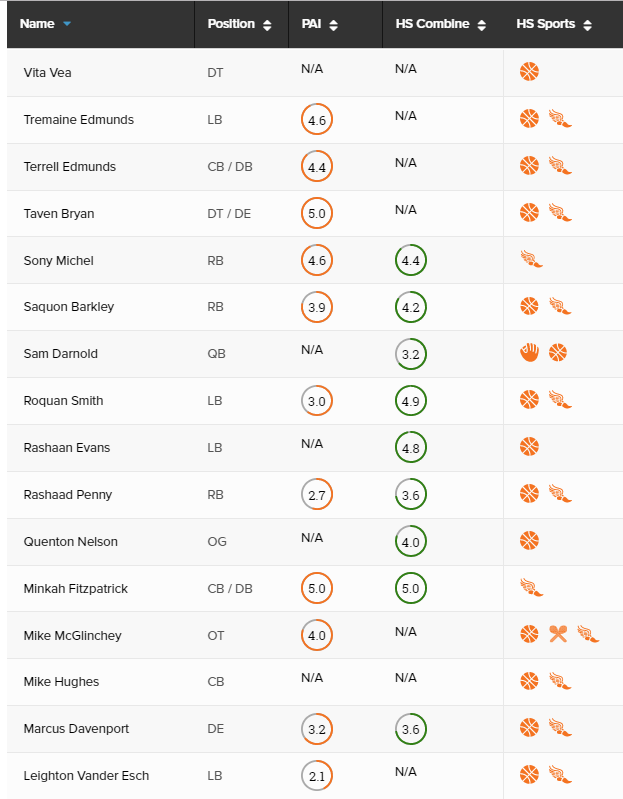
Task: Click Quenton Nelson's basketball icon
Action: click(x=529, y=541)
